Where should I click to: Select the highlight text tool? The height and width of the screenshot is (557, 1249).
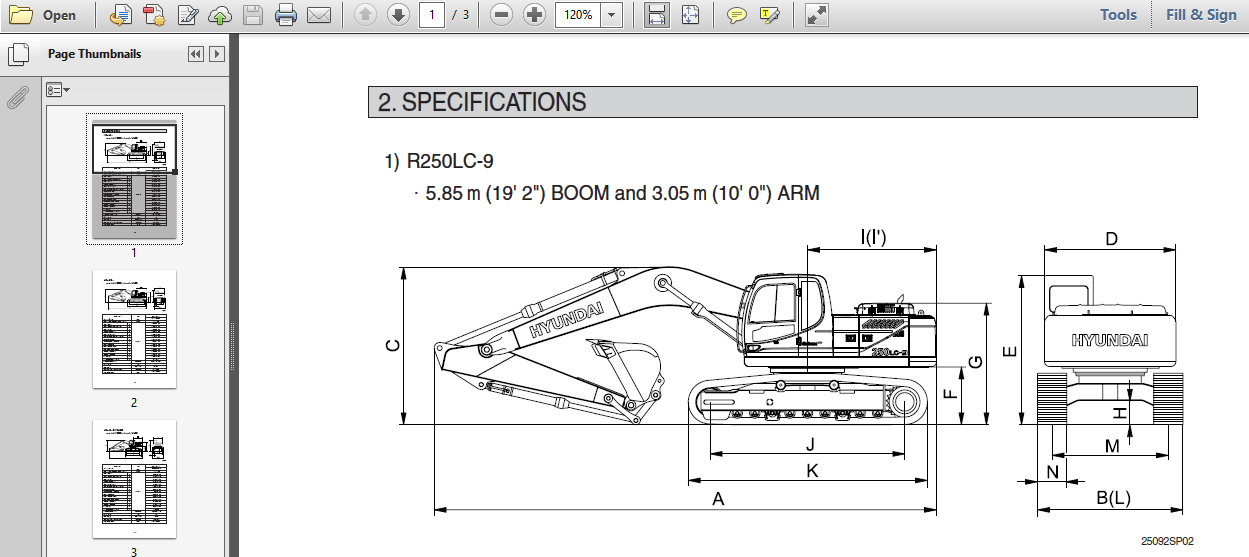point(769,15)
